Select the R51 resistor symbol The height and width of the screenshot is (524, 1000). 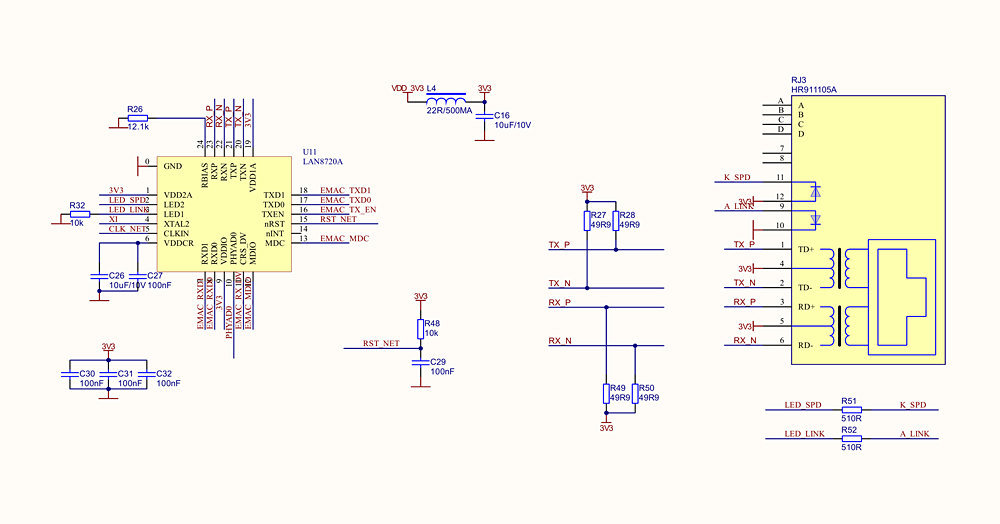[x=851, y=410]
